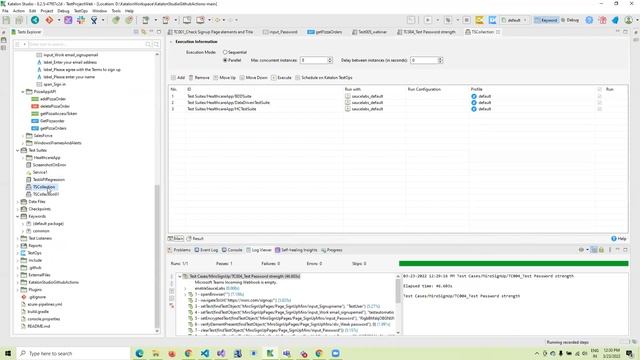
Task: Toggle the Run column header checkbox
Action: coord(599,89)
